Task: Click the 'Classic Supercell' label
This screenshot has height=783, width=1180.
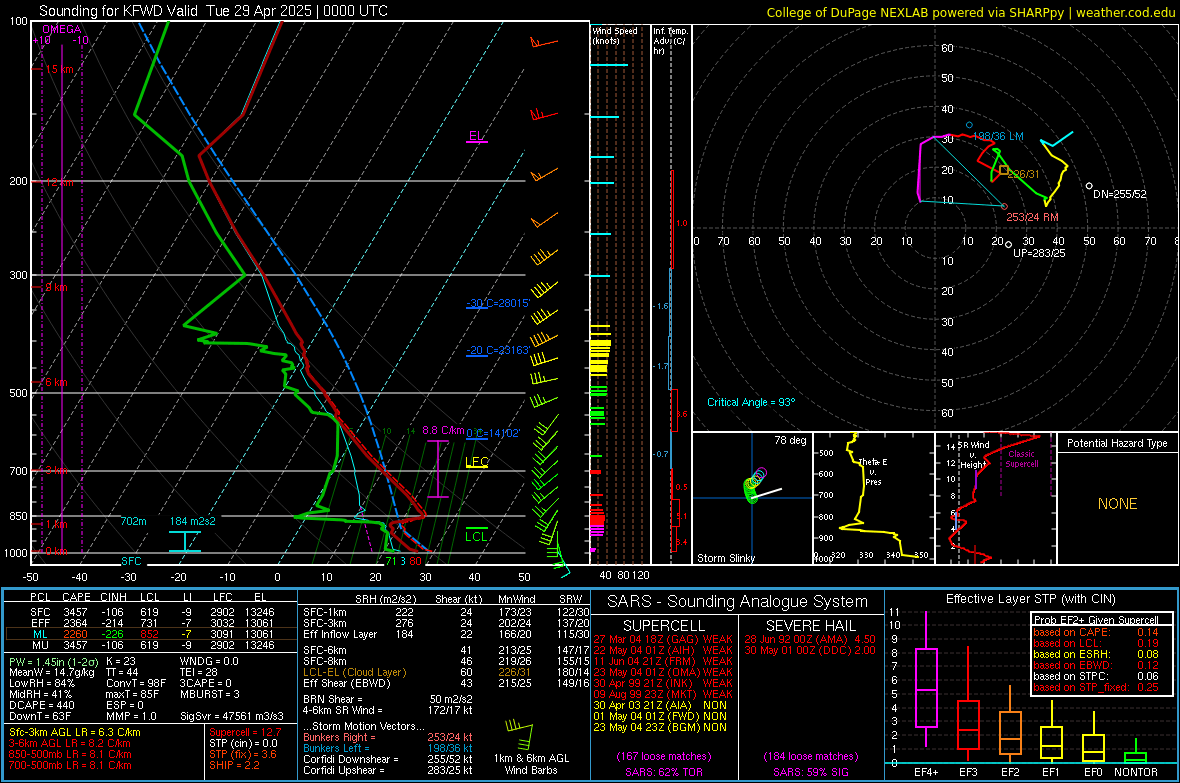Action: (x=1021, y=459)
